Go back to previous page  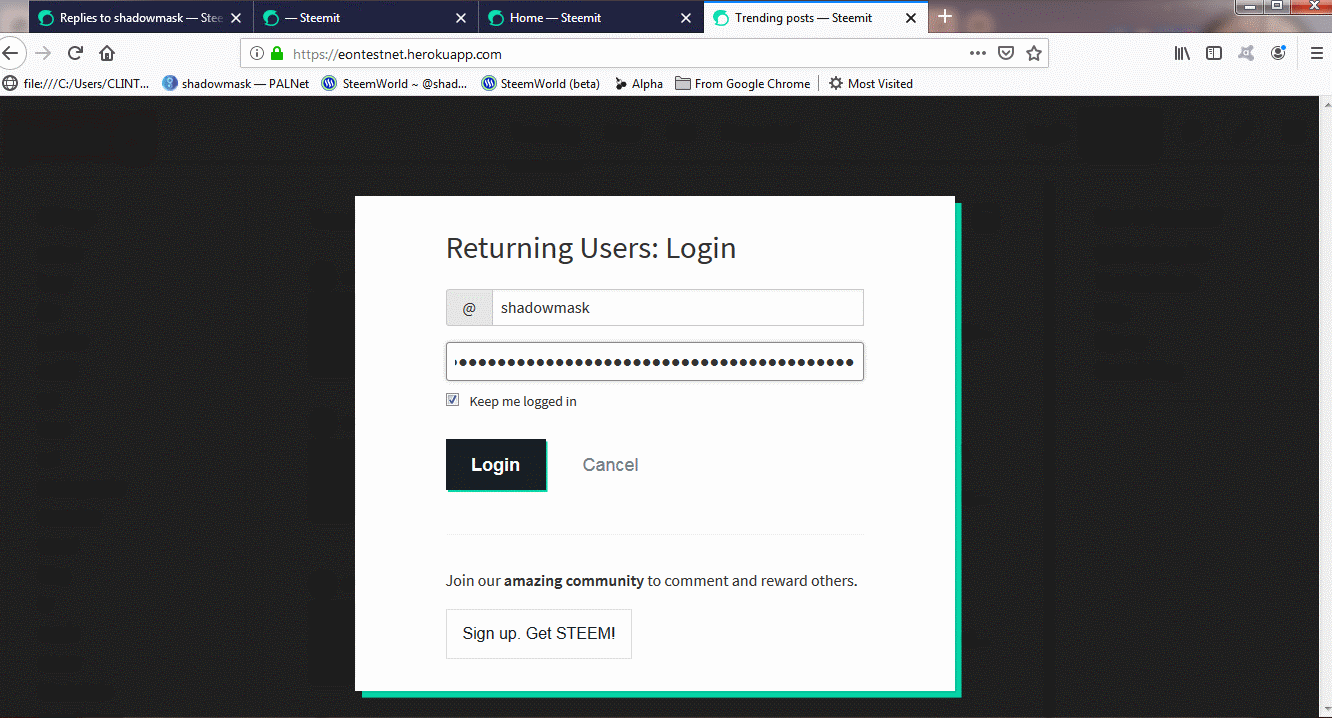pyautogui.click(x=10, y=54)
